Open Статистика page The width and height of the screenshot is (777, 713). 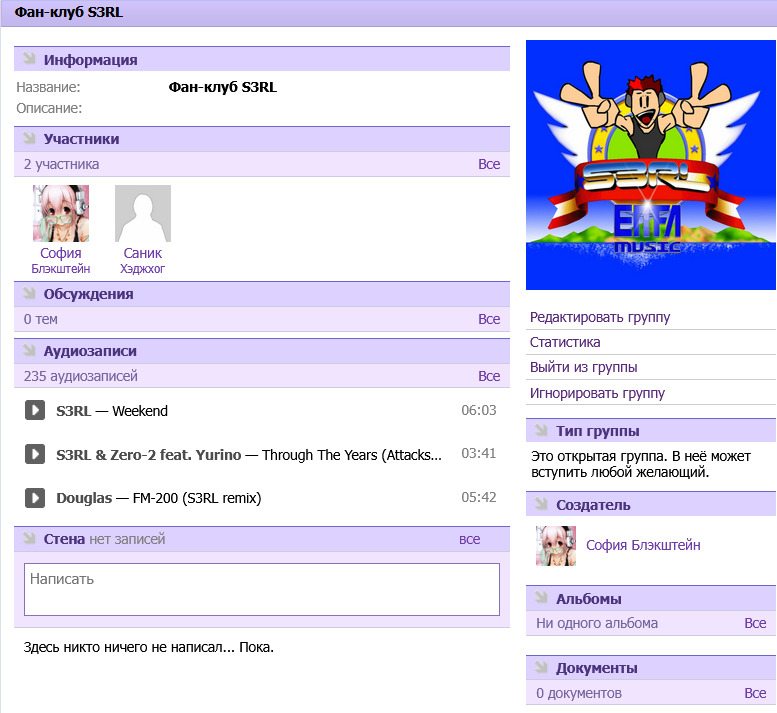click(x=565, y=342)
